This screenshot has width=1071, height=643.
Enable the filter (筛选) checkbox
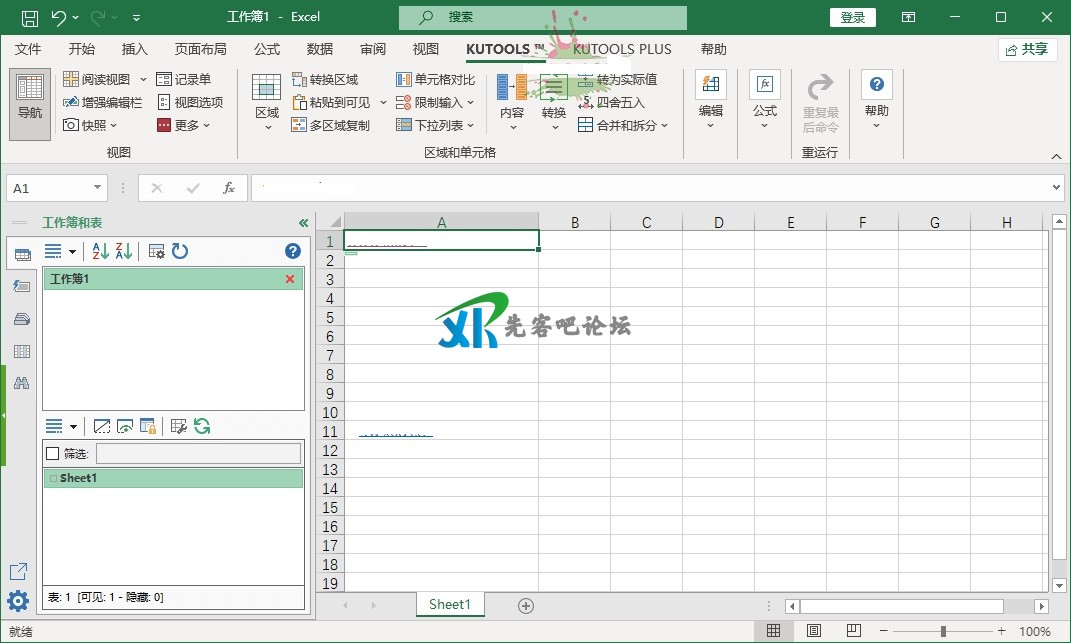click(53, 454)
